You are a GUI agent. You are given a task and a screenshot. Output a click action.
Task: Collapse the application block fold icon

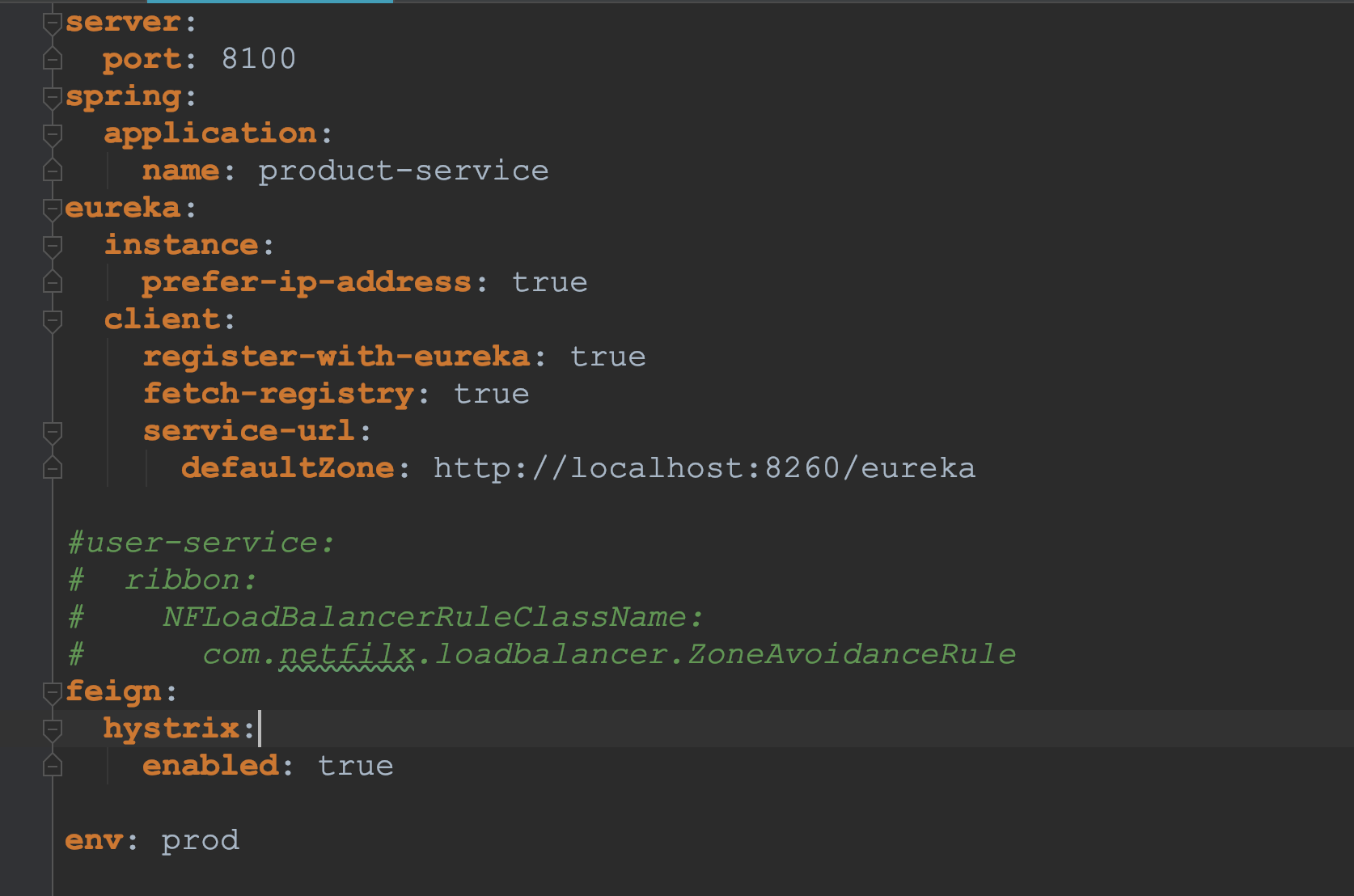pos(53,135)
